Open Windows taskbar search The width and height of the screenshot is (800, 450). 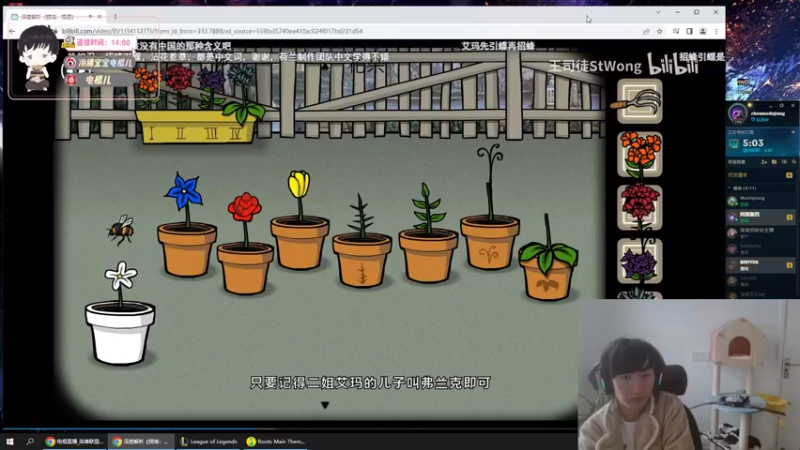(x=30, y=442)
